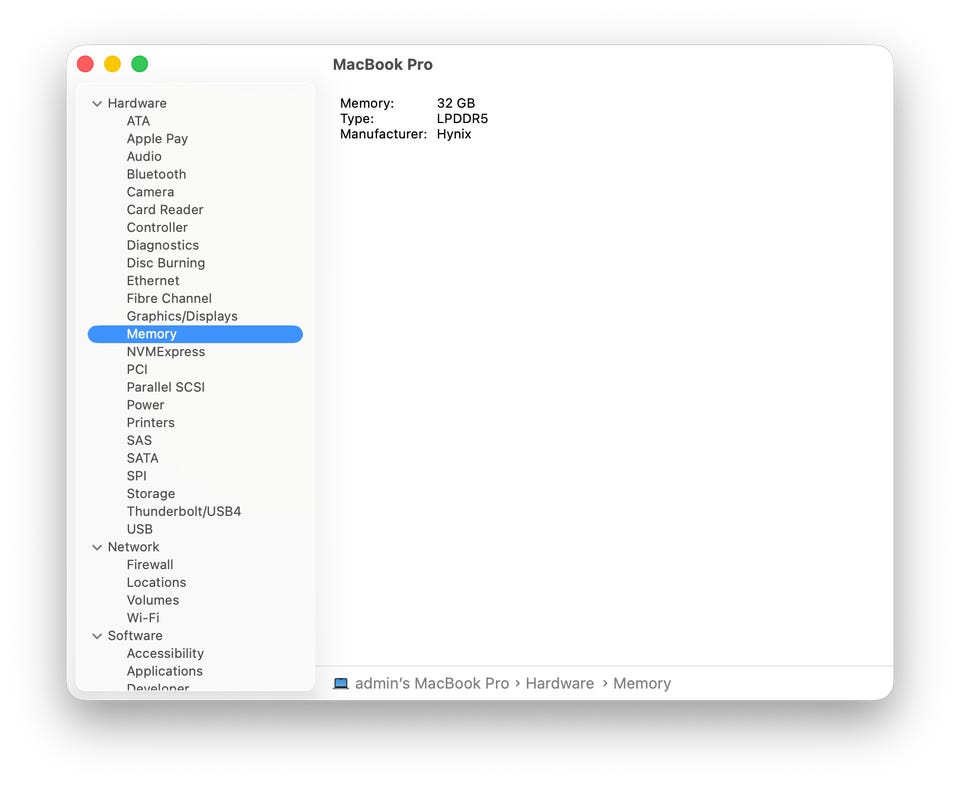Open the SATA entry
This screenshot has height=788, width=960.
(143, 459)
